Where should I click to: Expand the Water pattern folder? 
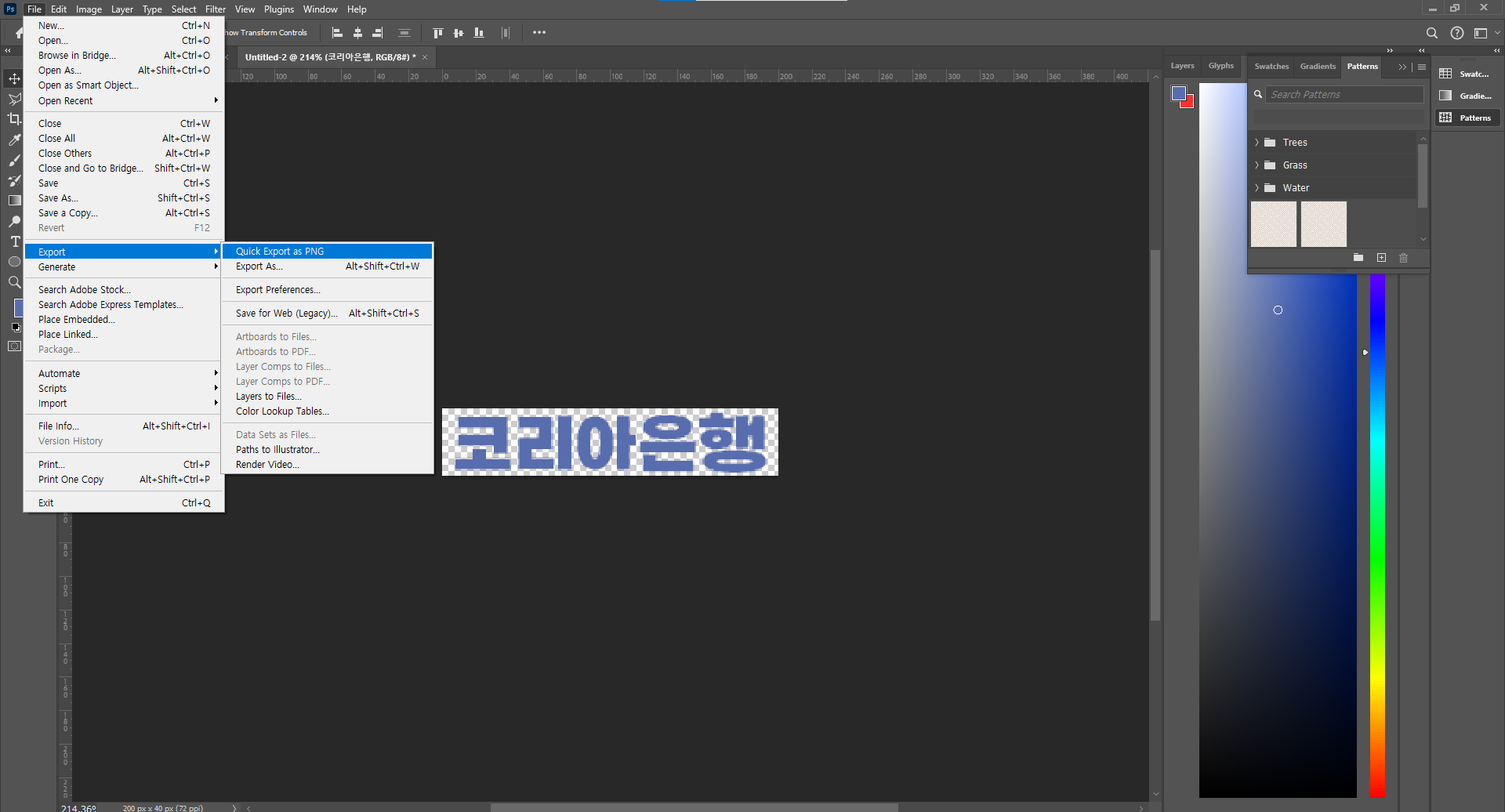pos(1257,188)
